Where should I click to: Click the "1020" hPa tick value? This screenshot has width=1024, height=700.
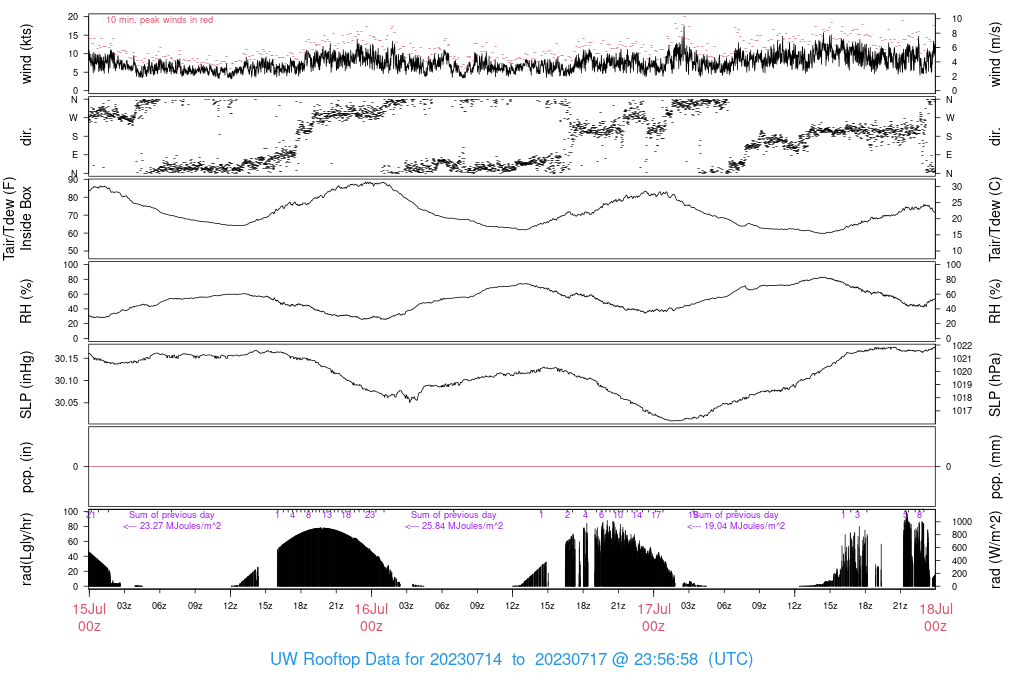[962, 372]
